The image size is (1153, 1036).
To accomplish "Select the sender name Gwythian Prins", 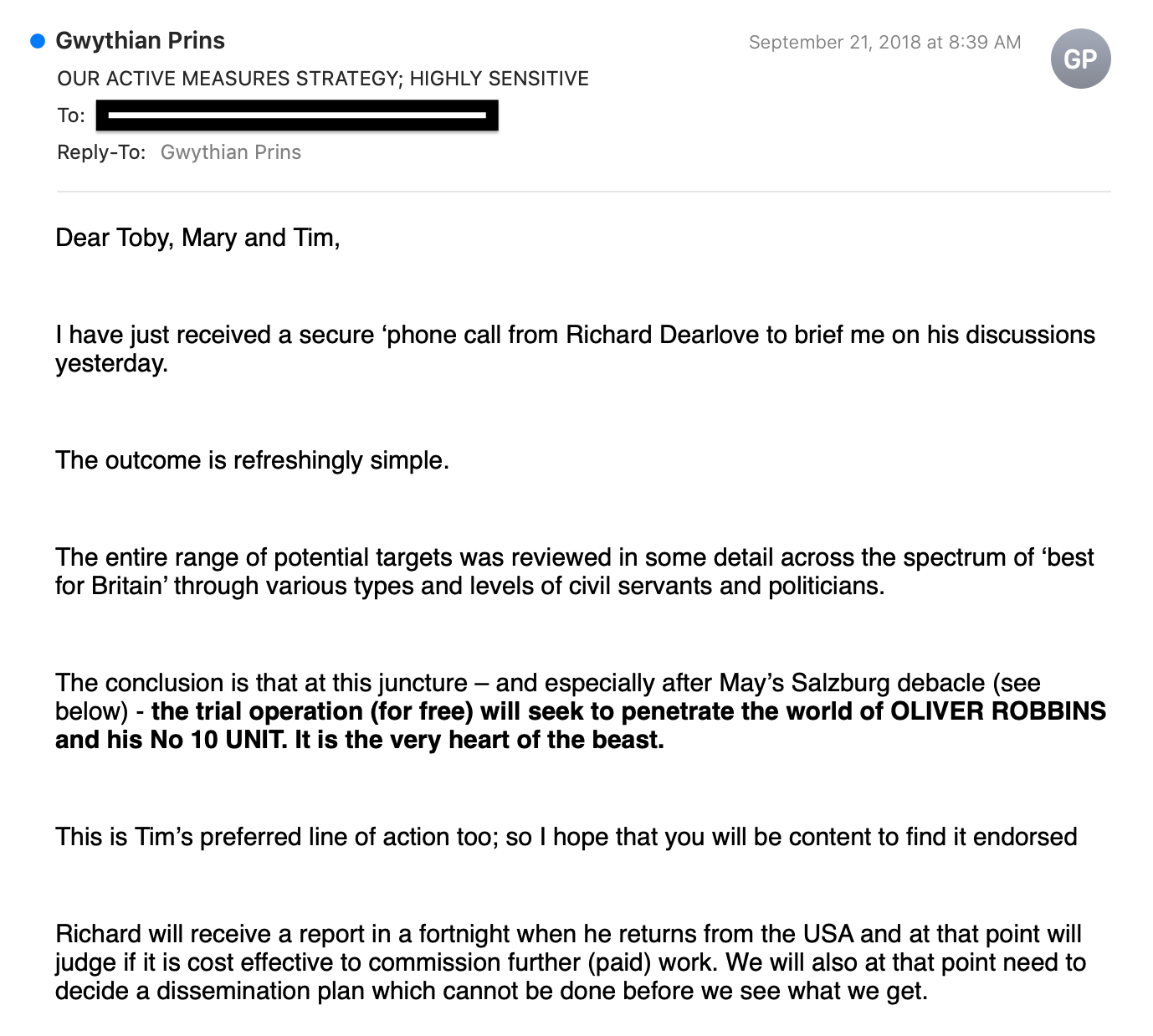I will 140,41.
